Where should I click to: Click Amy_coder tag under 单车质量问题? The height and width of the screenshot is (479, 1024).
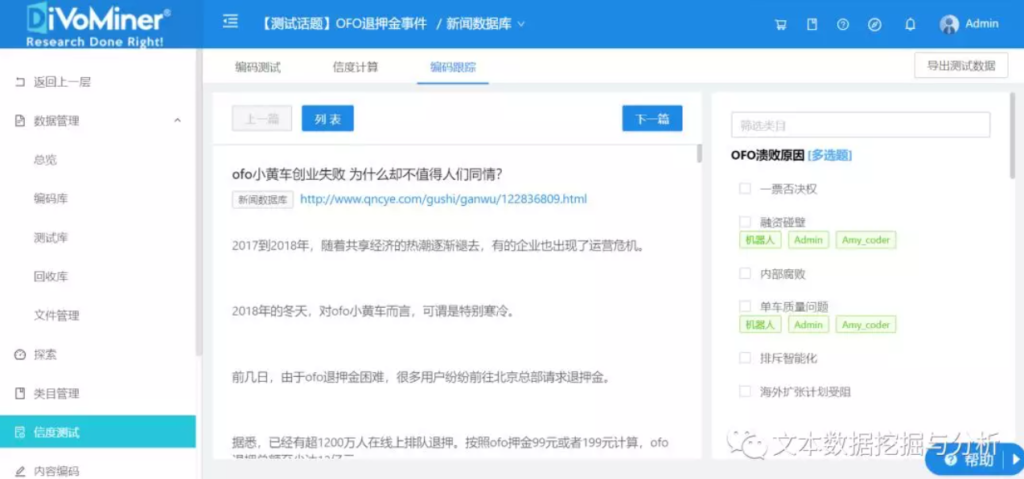[866, 324]
